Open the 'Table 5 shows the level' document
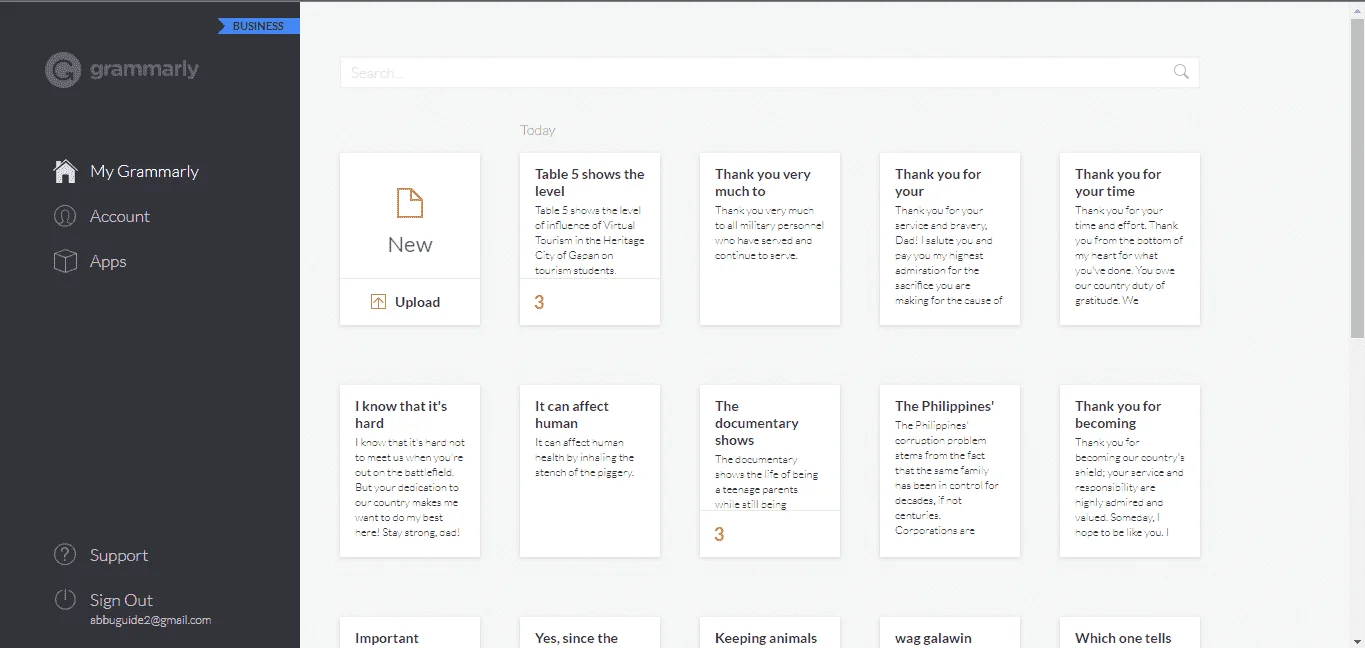The width and height of the screenshot is (1365, 648). click(x=590, y=239)
